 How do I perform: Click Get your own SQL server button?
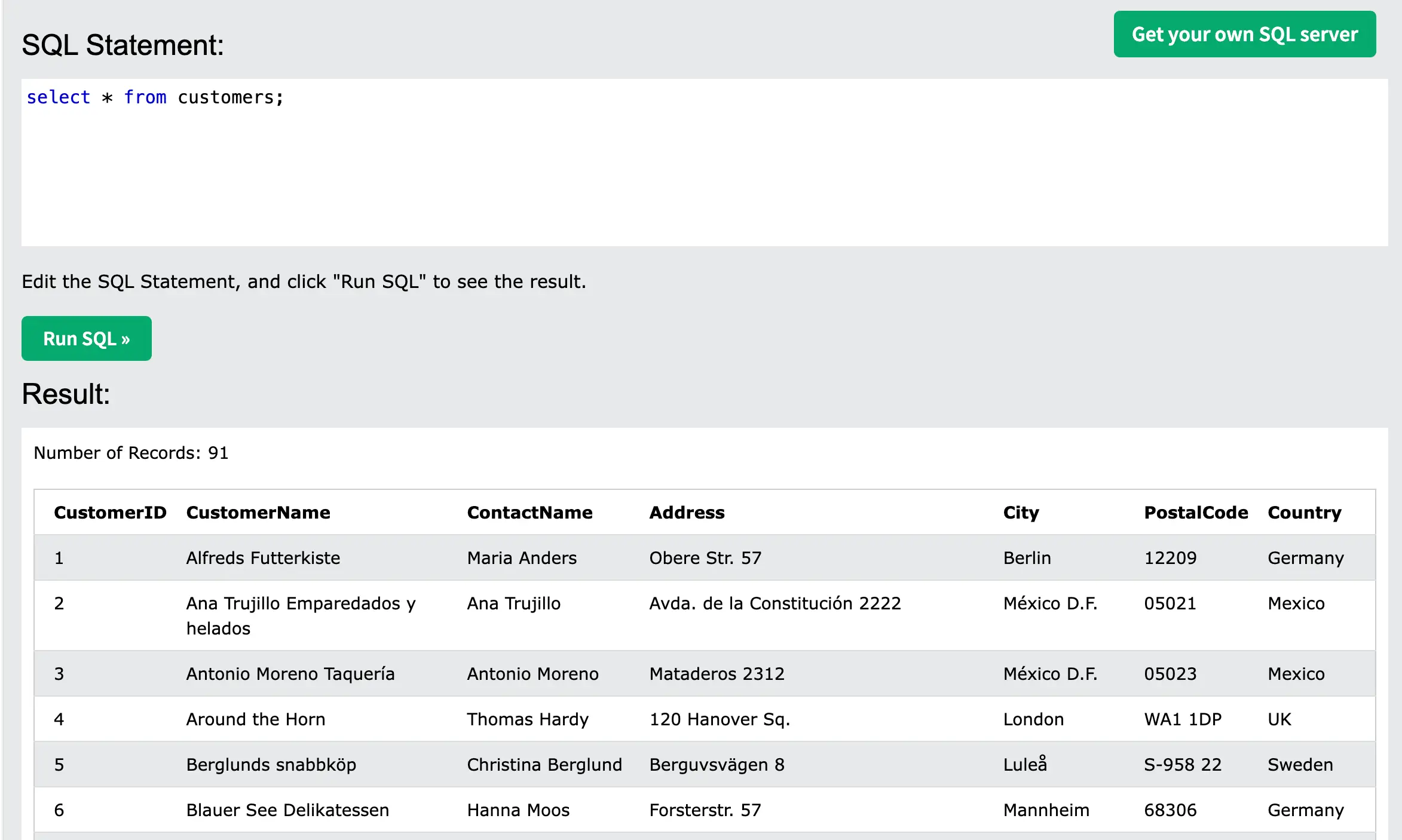pos(1244,35)
